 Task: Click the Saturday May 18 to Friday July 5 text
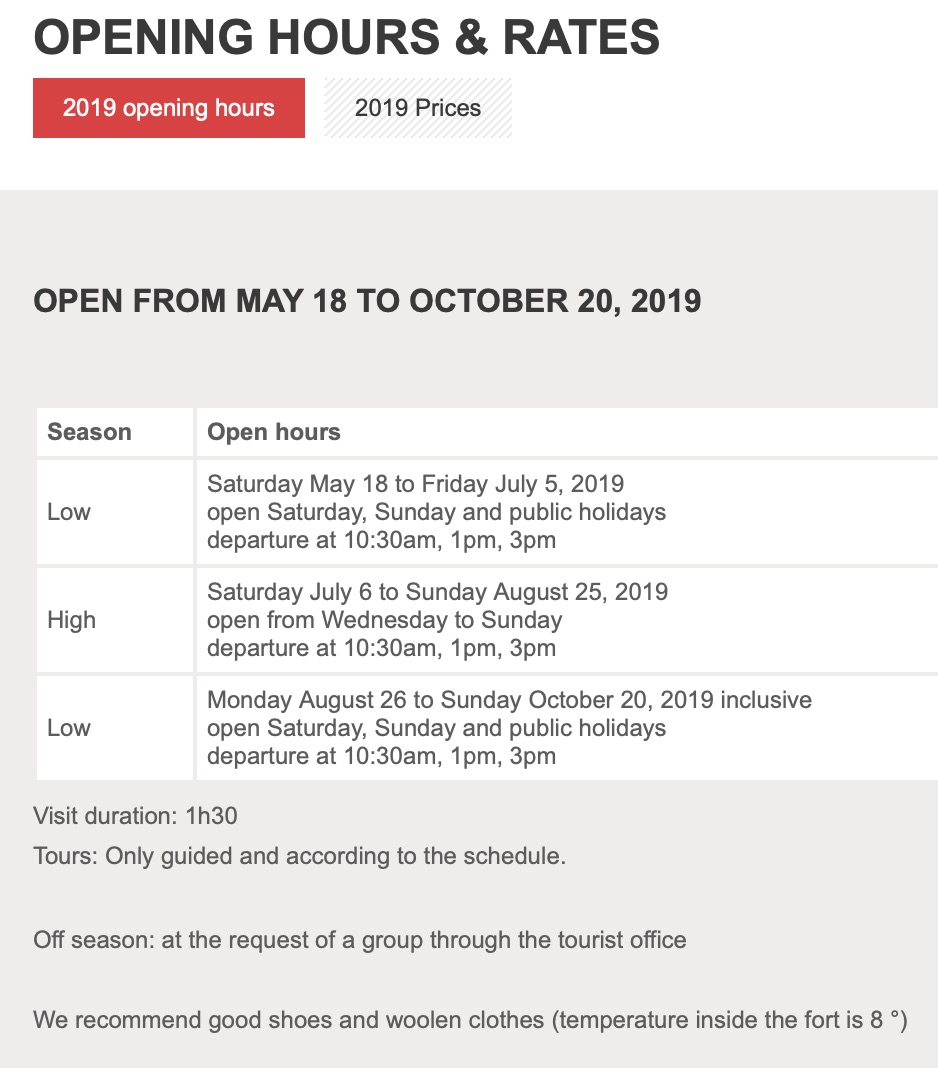coord(415,484)
